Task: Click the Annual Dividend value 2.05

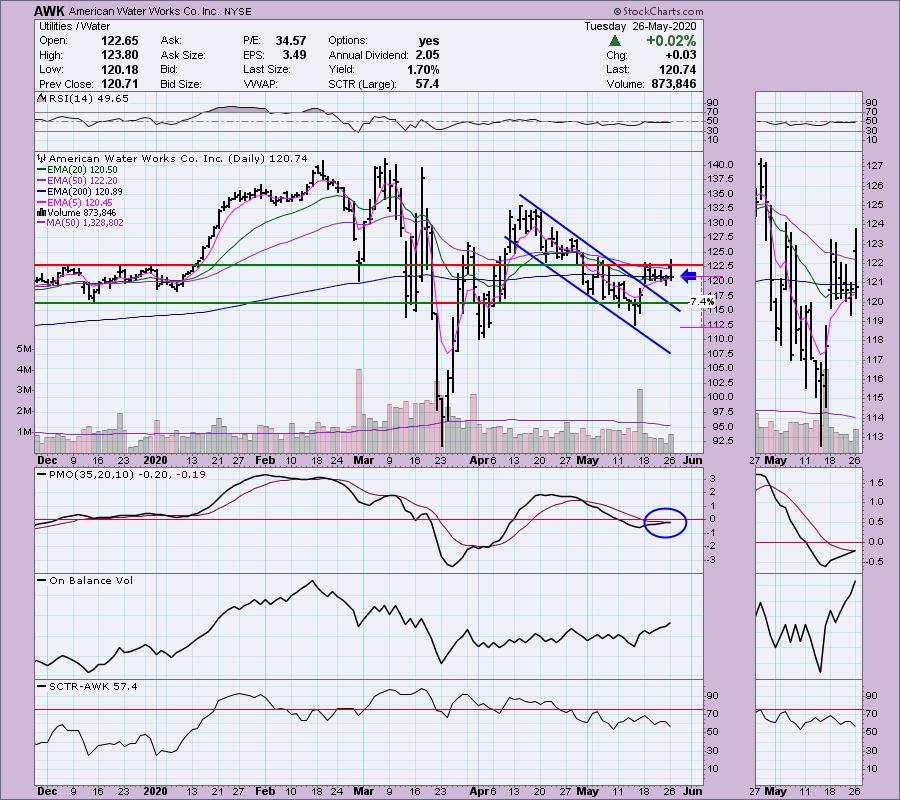Action: click(x=428, y=55)
